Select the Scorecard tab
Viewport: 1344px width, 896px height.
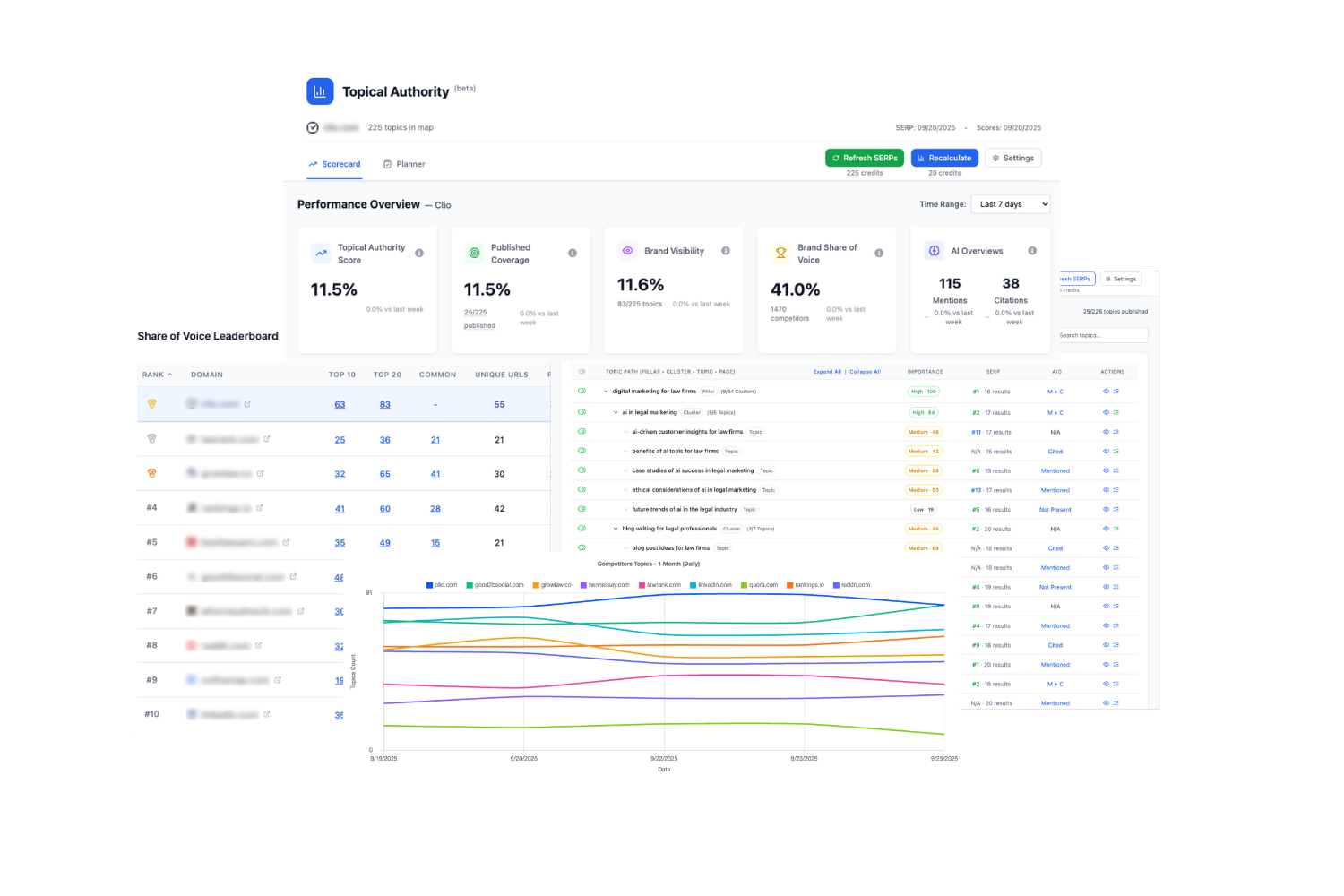tap(334, 164)
